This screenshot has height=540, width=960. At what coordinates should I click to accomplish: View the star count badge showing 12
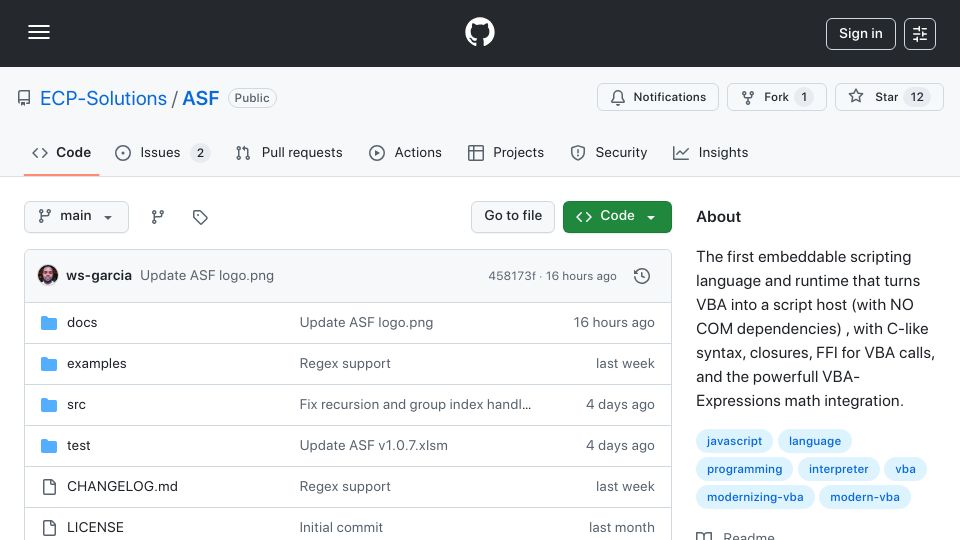pyautogui.click(x=917, y=97)
